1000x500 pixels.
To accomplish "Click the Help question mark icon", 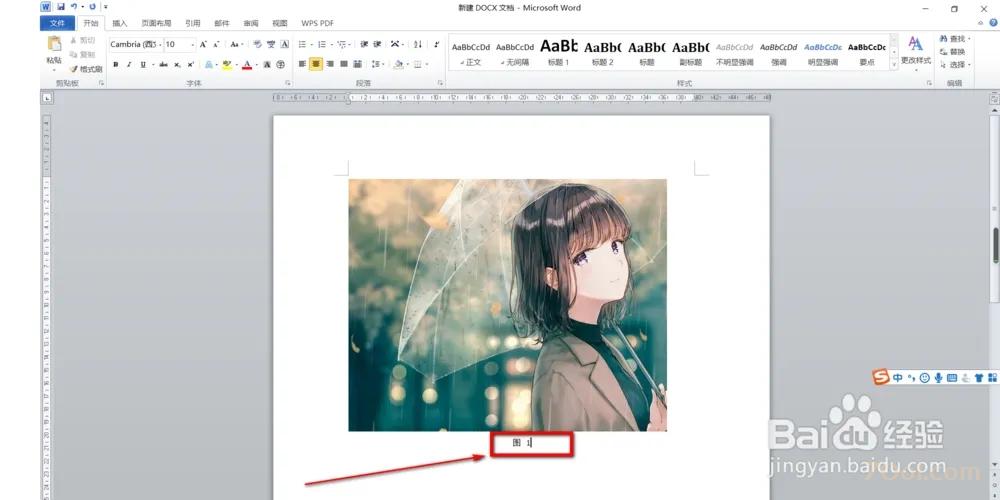I will pos(992,23).
